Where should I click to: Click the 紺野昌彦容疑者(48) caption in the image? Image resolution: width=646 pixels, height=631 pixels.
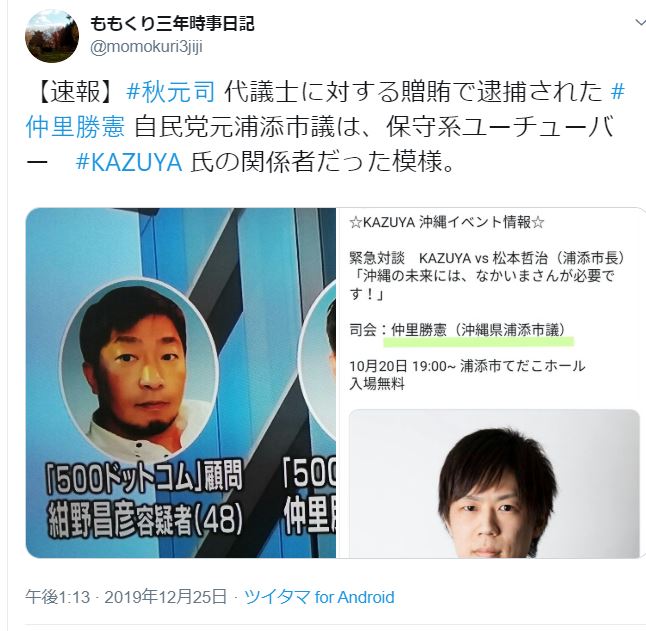(145, 520)
